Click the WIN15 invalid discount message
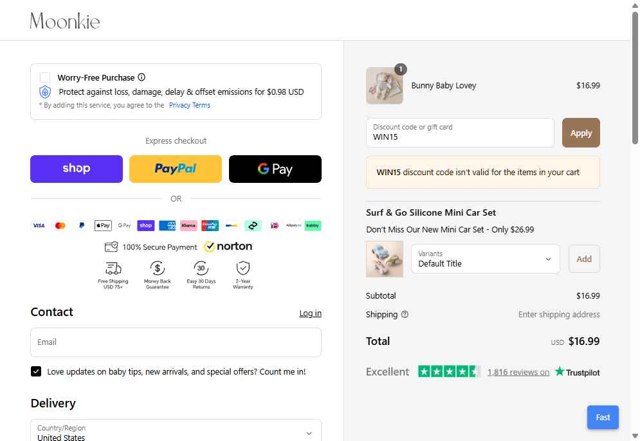640x441 pixels. (483, 172)
